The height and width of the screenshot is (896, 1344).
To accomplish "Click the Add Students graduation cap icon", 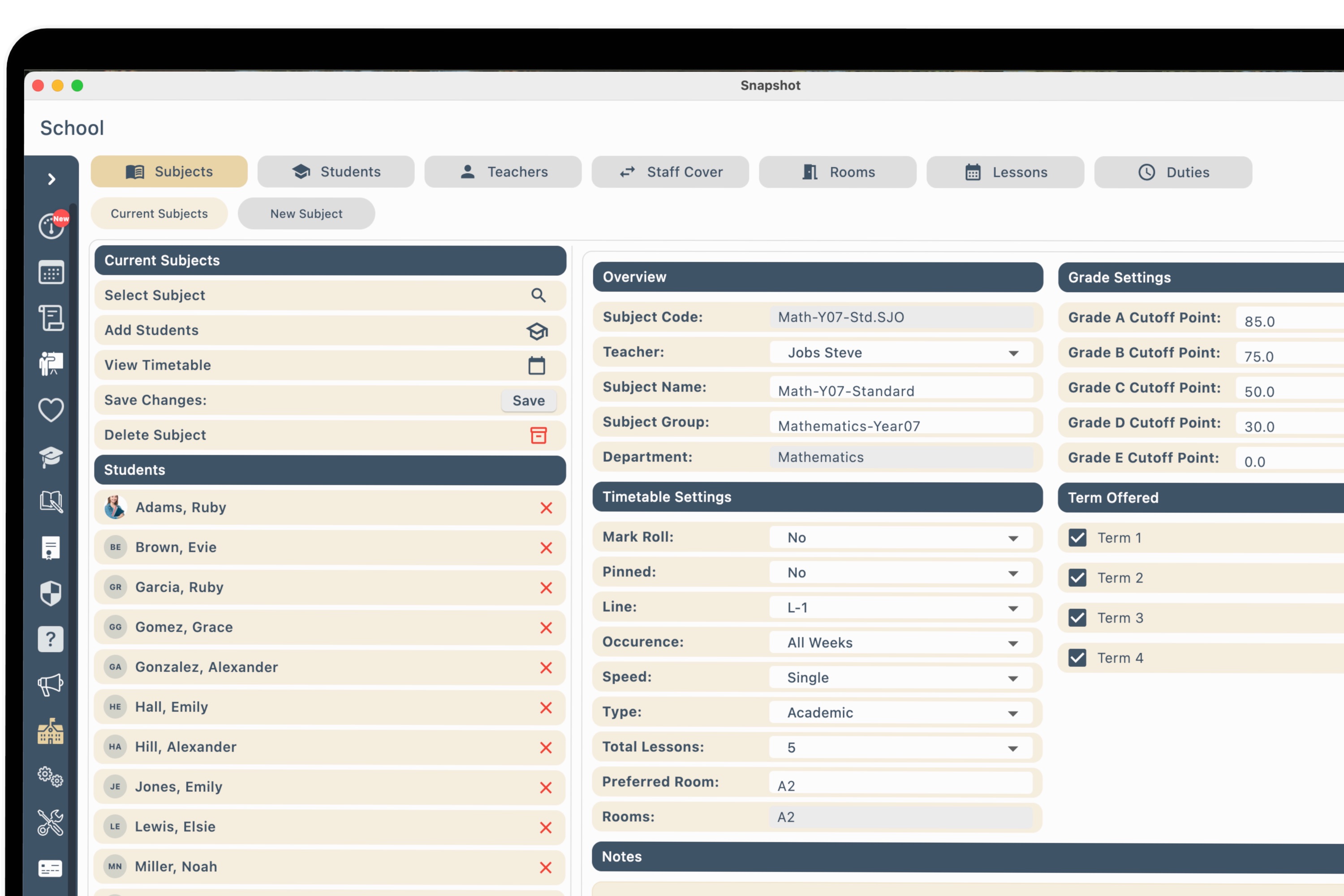I will [537, 331].
